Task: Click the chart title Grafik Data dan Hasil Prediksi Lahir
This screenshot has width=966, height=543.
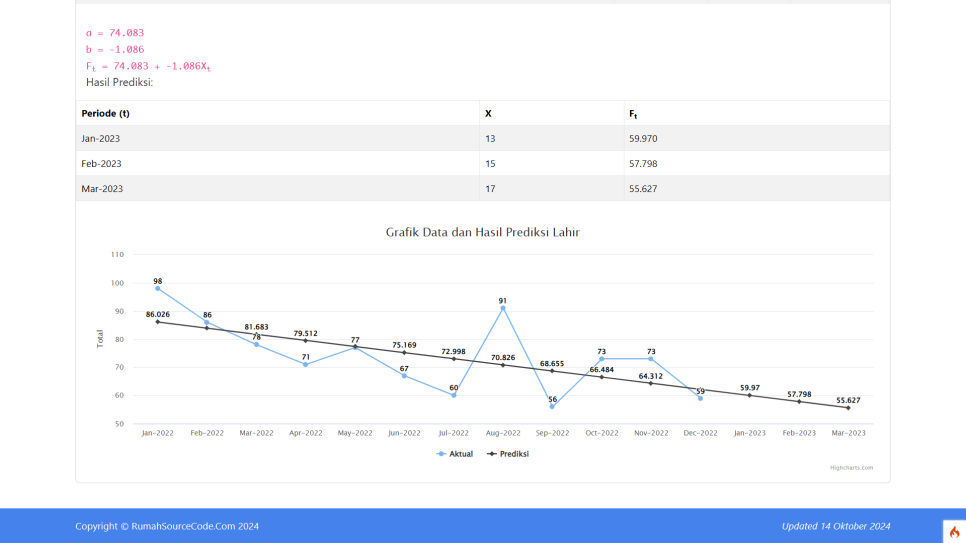Action: tap(482, 232)
